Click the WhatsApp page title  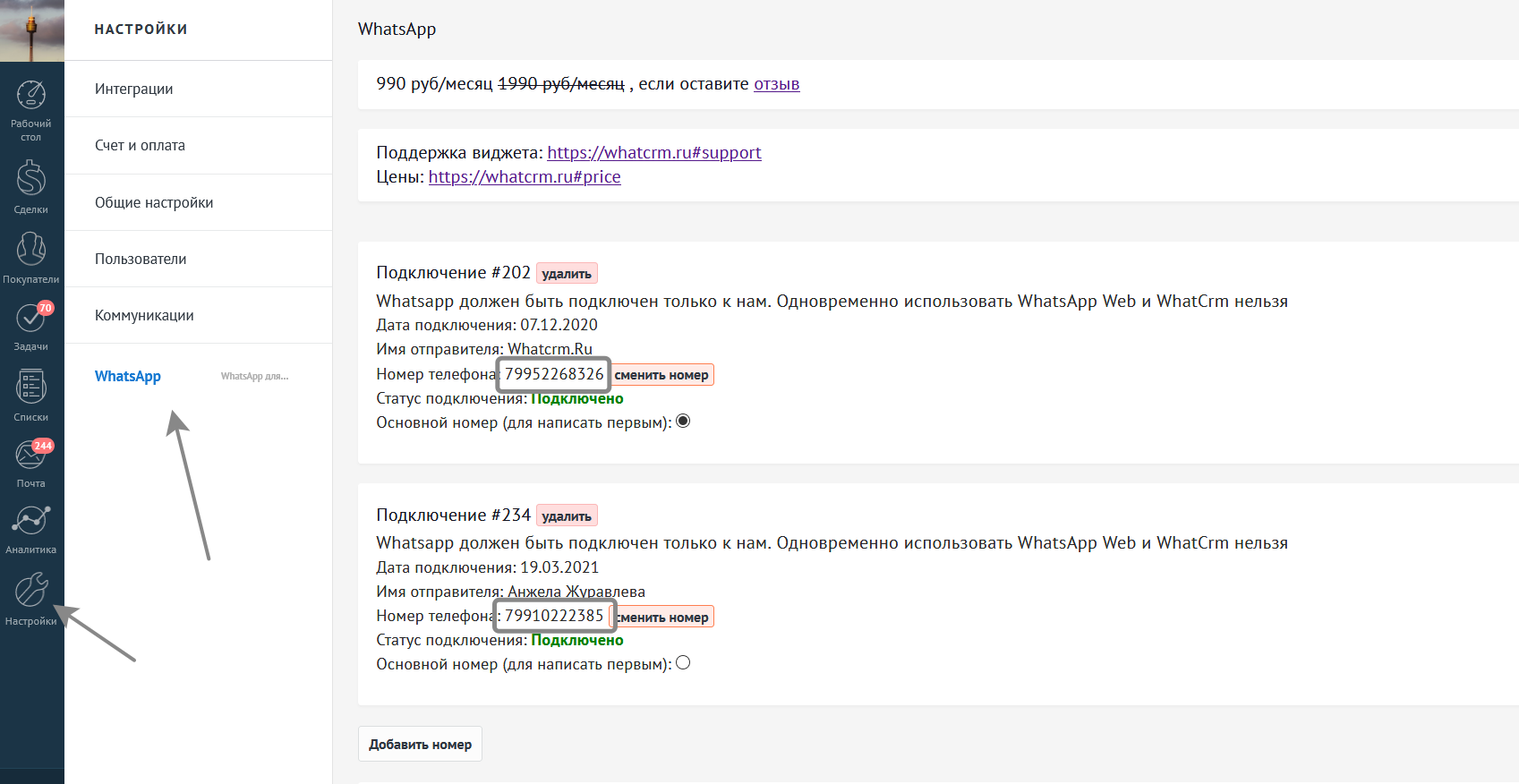397,29
